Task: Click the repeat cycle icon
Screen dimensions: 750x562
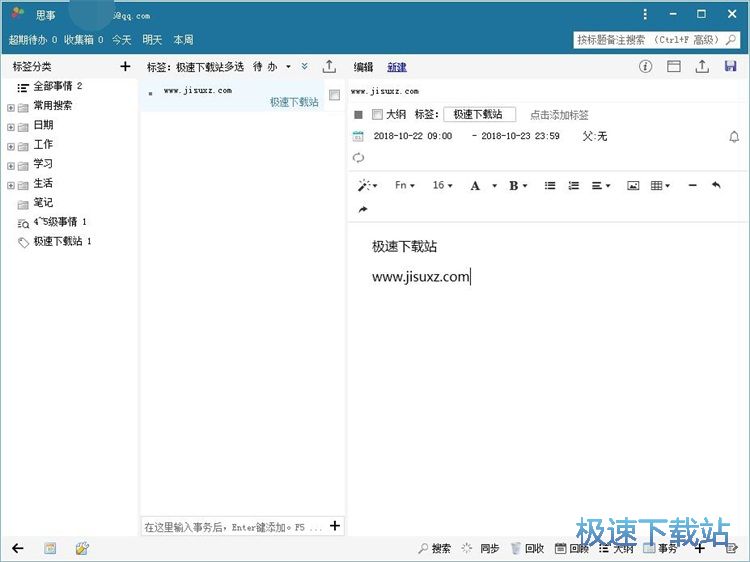Action: point(359,158)
